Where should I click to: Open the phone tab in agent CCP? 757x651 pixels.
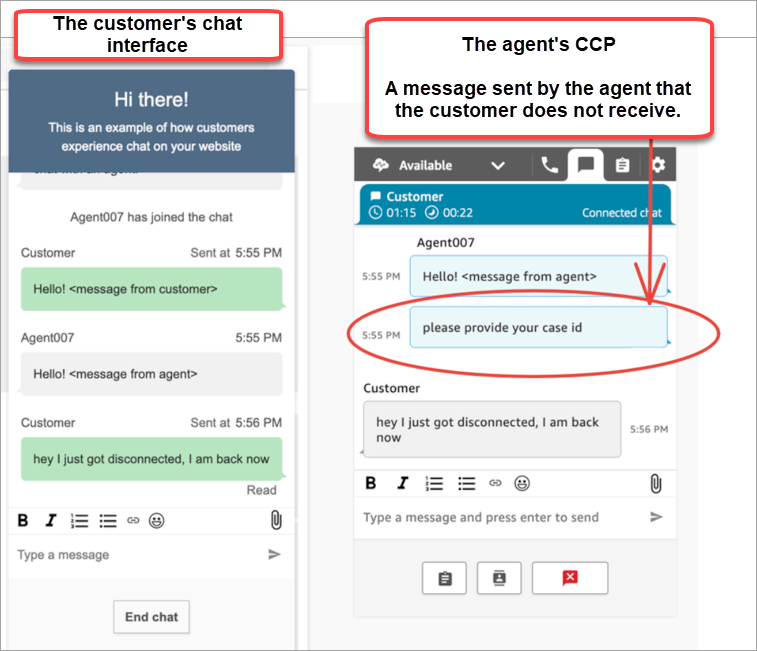(x=550, y=165)
